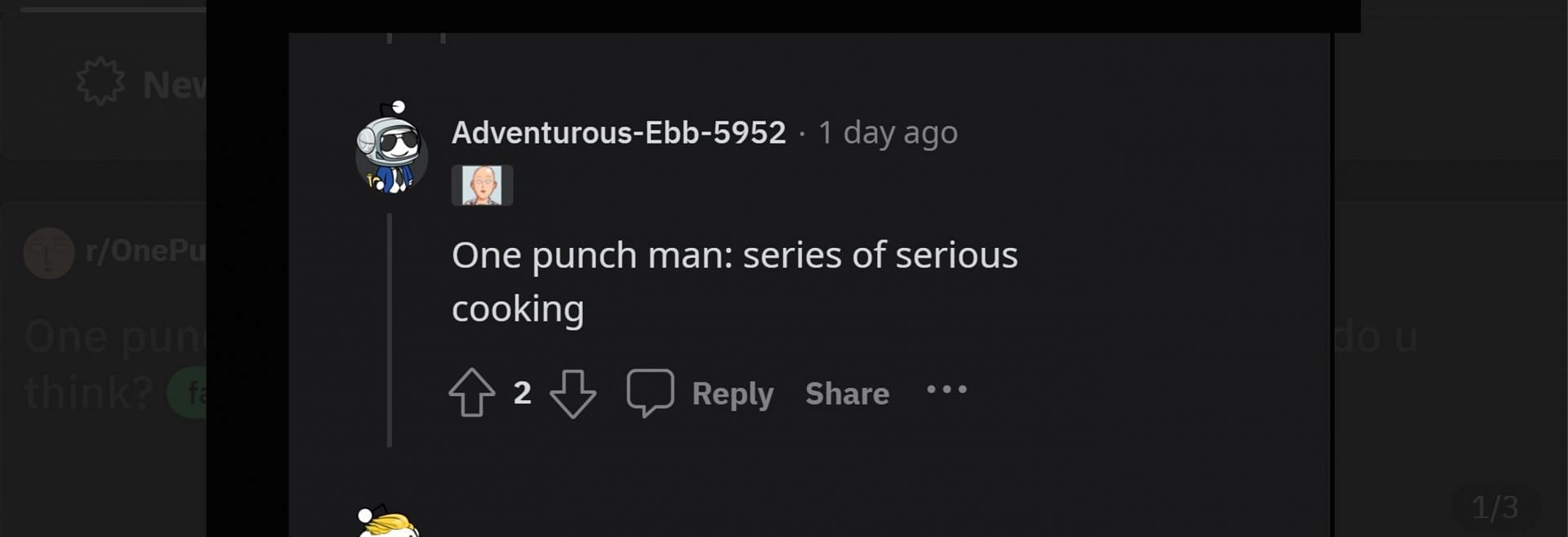Downvote the serious cooking comment

pos(572,393)
